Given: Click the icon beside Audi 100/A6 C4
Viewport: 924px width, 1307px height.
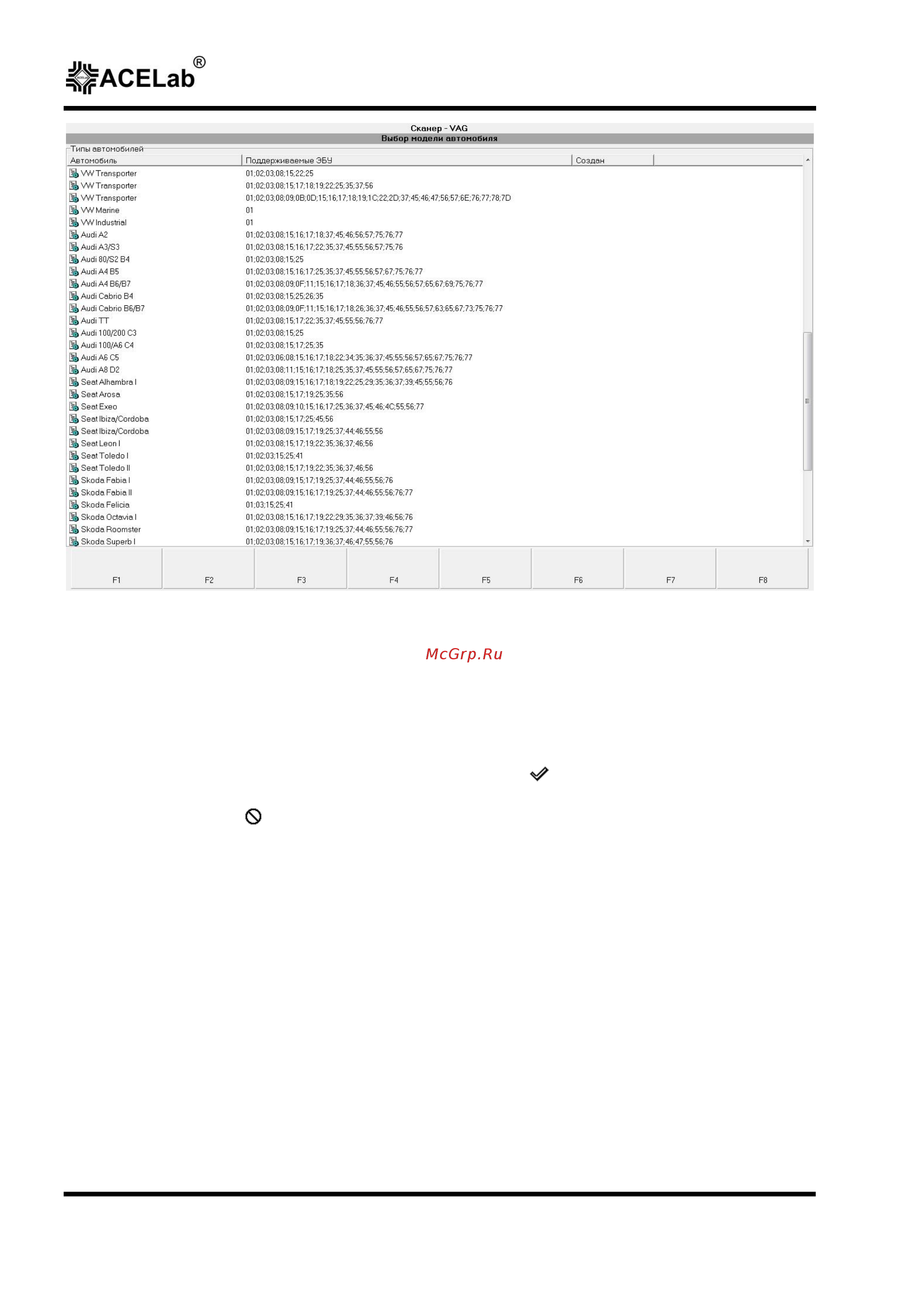Looking at the screenshot, I should click(74, 345).
